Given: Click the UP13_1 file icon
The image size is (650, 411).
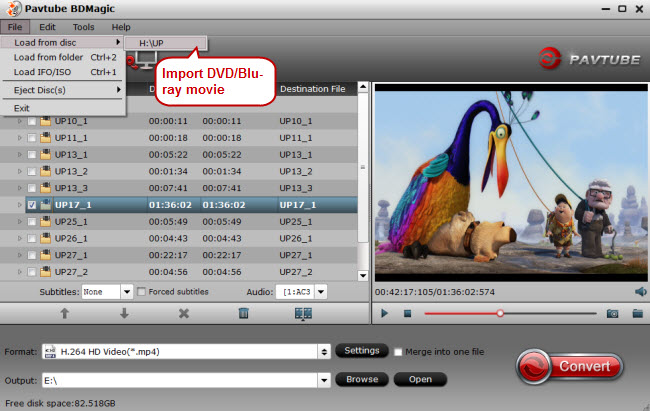Looking at the screenshot, I should point(46,154).
